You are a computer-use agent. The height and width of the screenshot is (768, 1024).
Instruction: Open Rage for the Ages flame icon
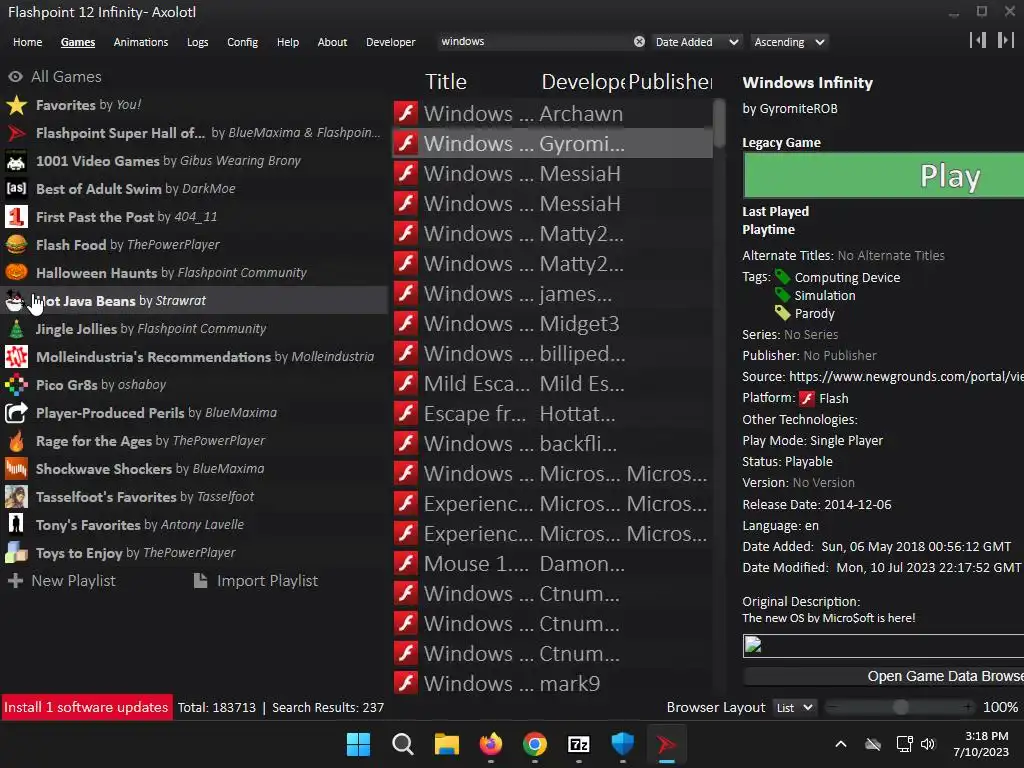tap(16, 441)
